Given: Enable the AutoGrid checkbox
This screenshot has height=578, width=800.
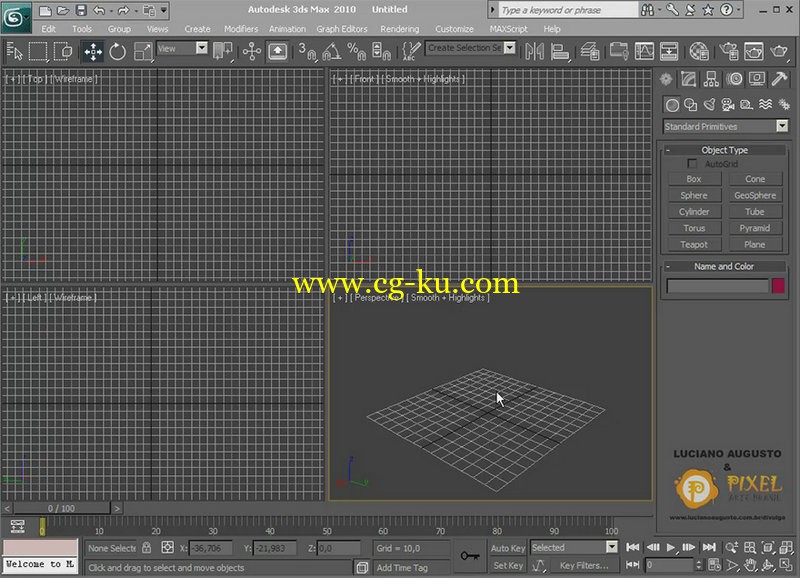Looking at the screenshot, I should (x=692, y=164).
